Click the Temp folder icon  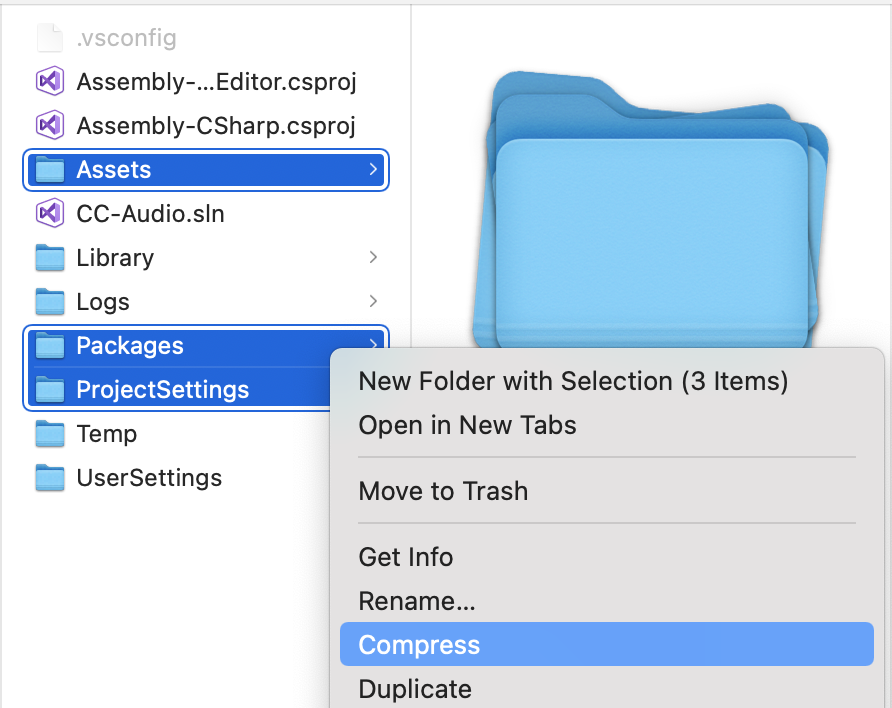click(x=50, y=433)
